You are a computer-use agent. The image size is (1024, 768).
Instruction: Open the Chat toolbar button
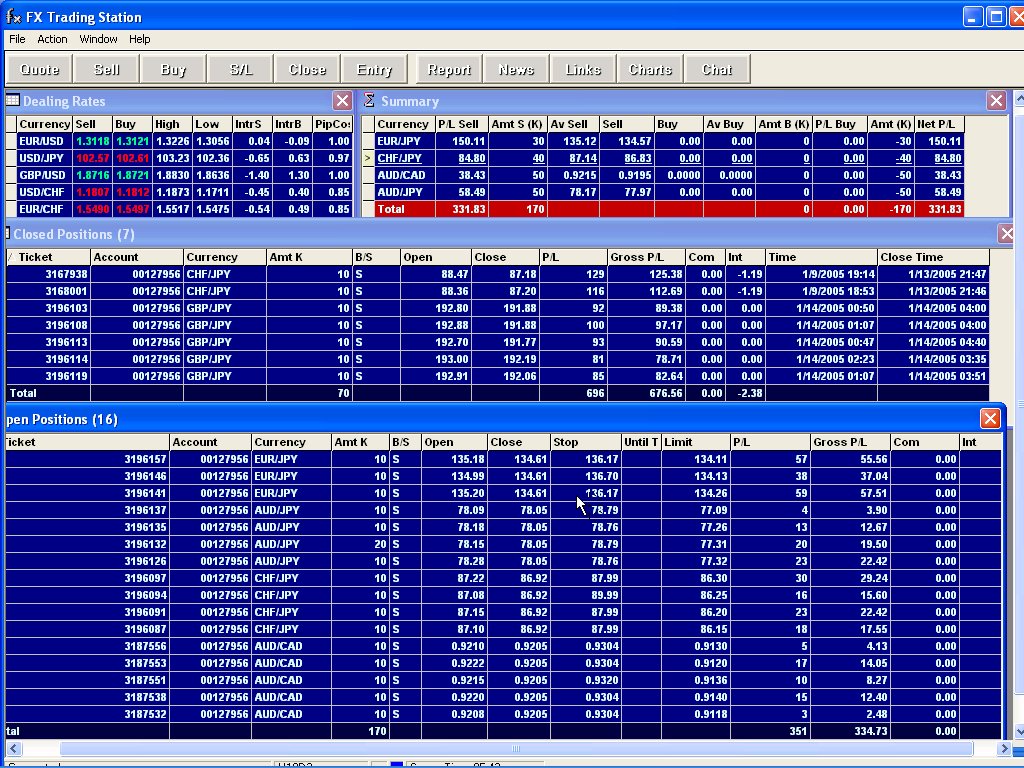[x=717, y=69]
